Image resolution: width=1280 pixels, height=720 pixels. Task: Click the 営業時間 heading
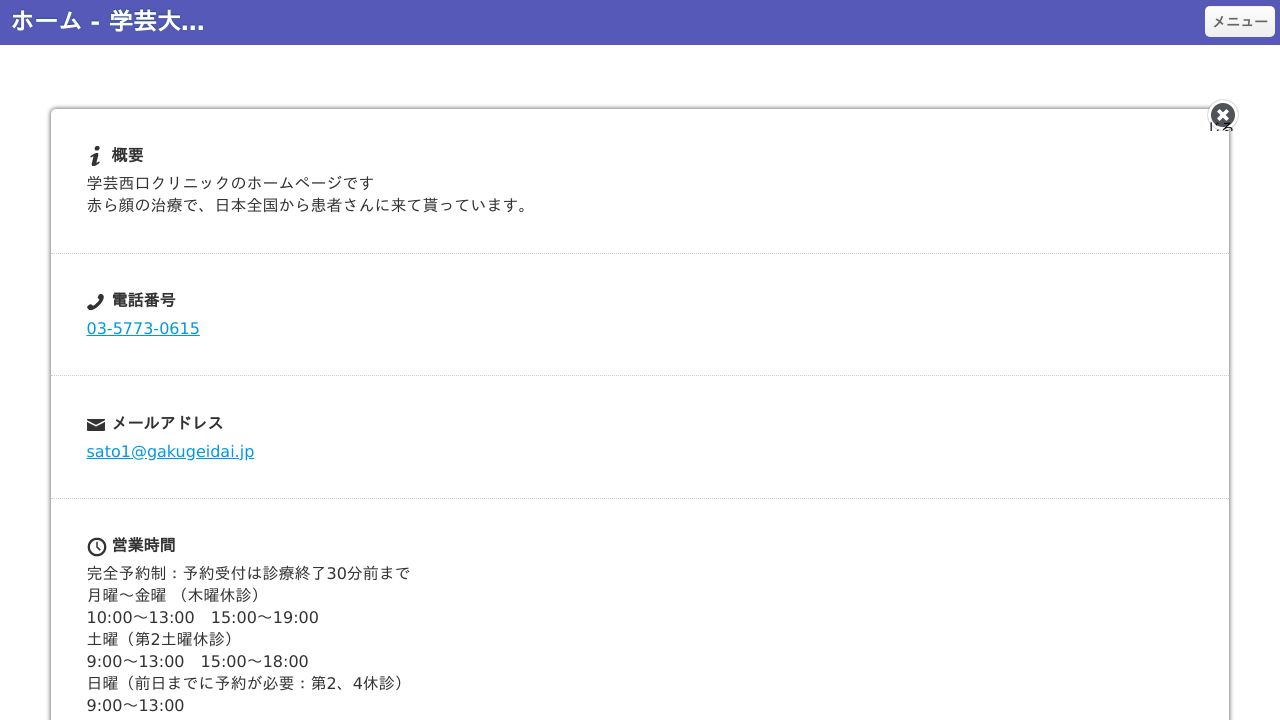144,545
